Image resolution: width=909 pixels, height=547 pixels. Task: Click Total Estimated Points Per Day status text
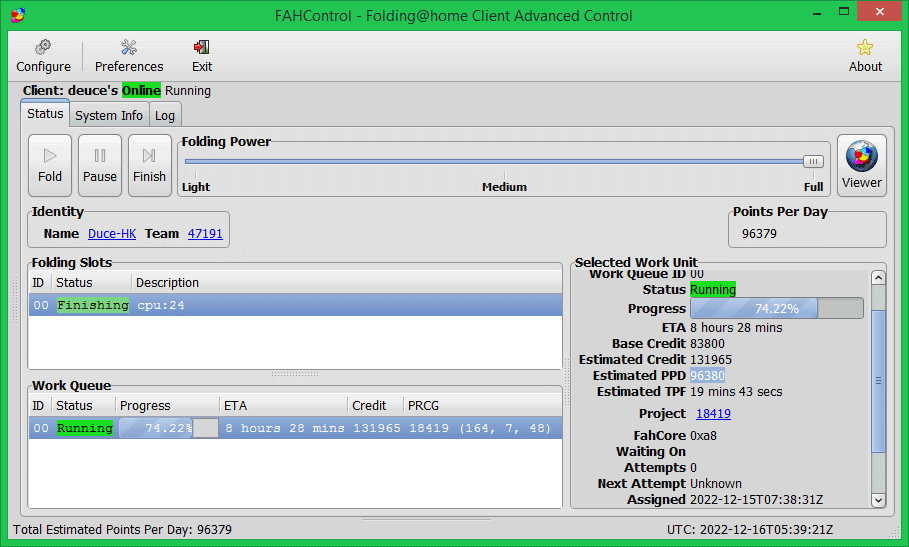(122, 530)
